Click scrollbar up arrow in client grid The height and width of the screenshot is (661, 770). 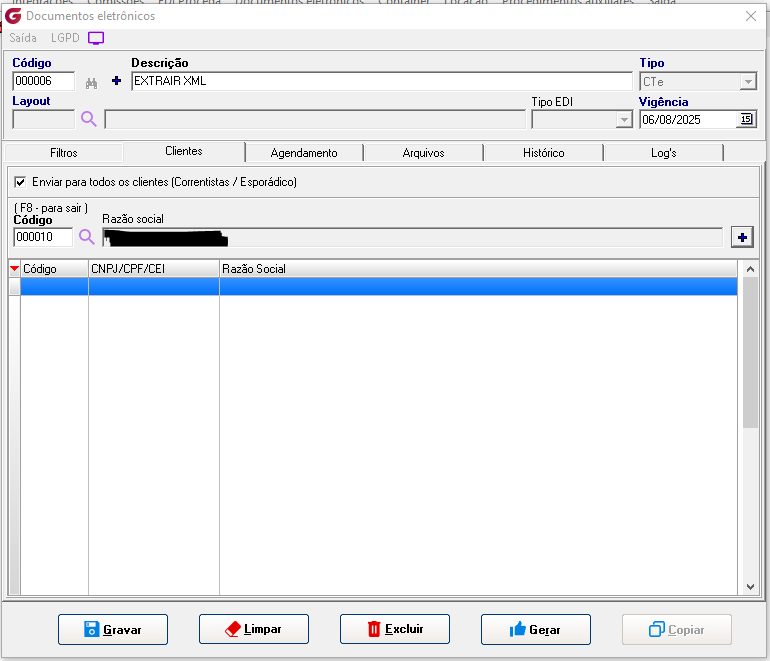pos(750,269)
